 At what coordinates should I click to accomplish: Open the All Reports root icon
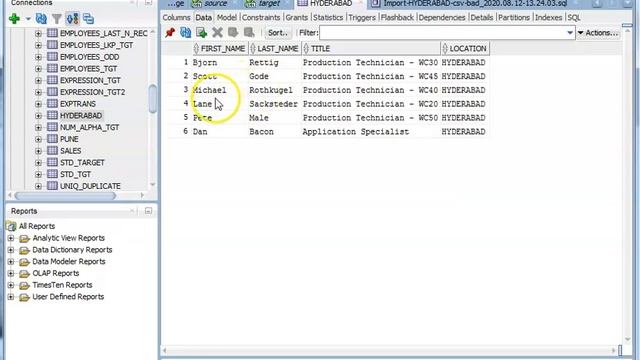tap(11, 226)
